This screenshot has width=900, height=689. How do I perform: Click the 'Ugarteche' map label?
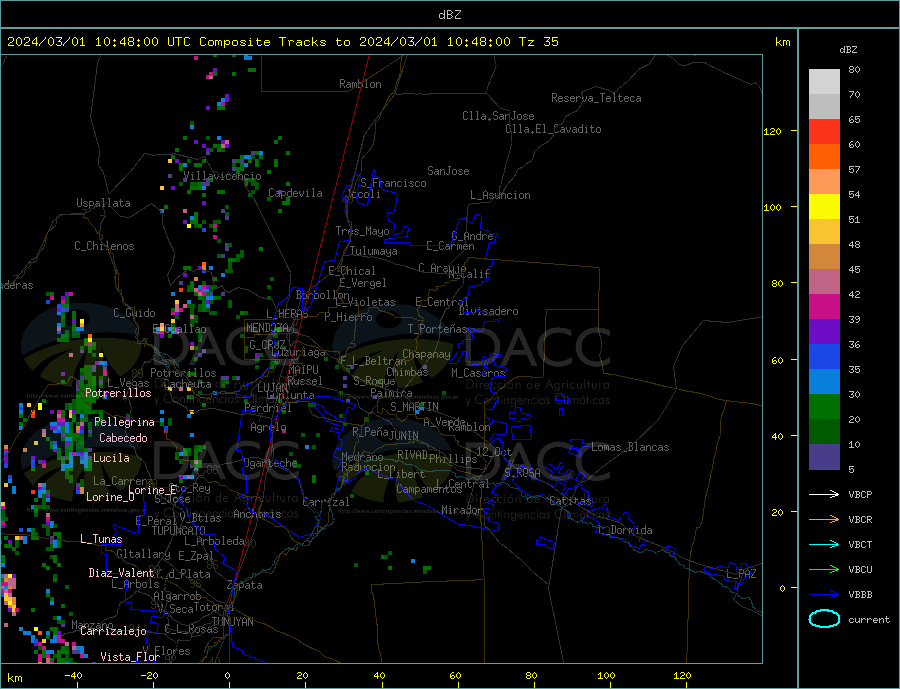coord(270,463)
